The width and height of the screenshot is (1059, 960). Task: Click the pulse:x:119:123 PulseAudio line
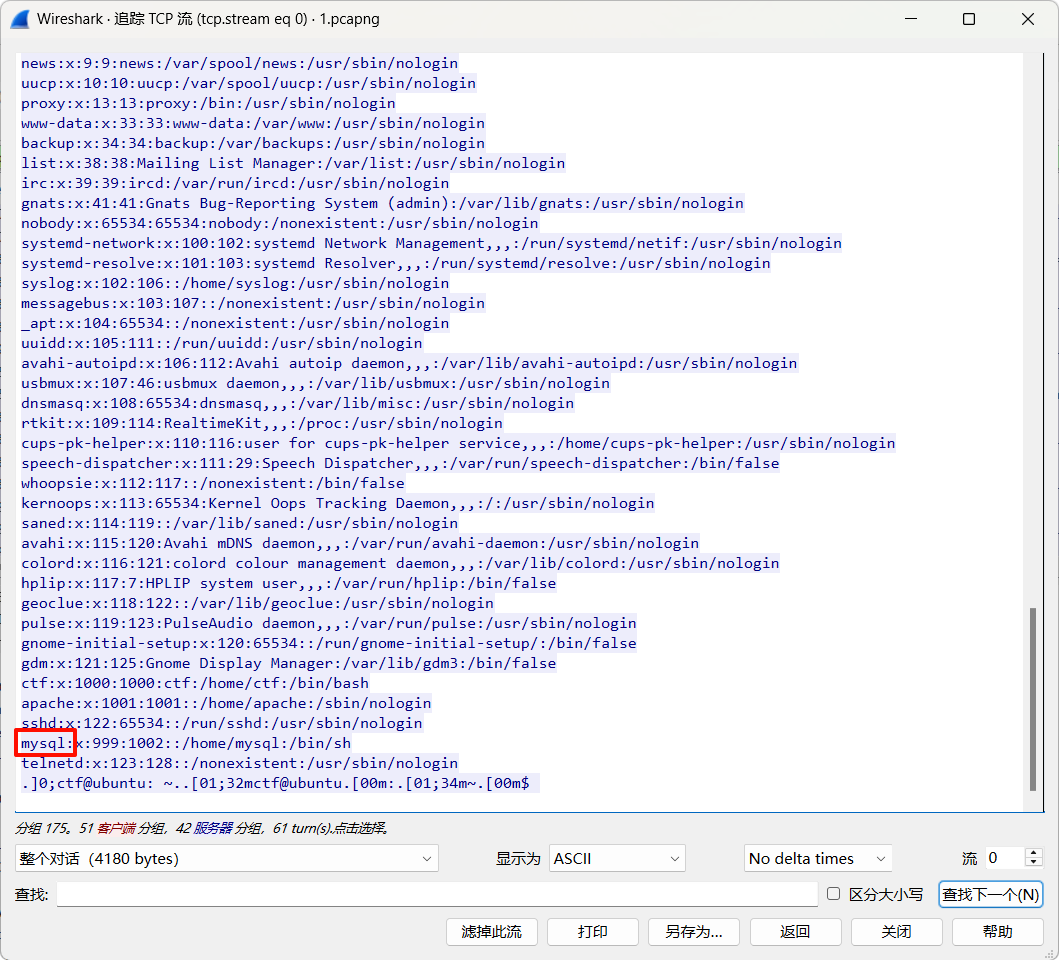point(328,623)
